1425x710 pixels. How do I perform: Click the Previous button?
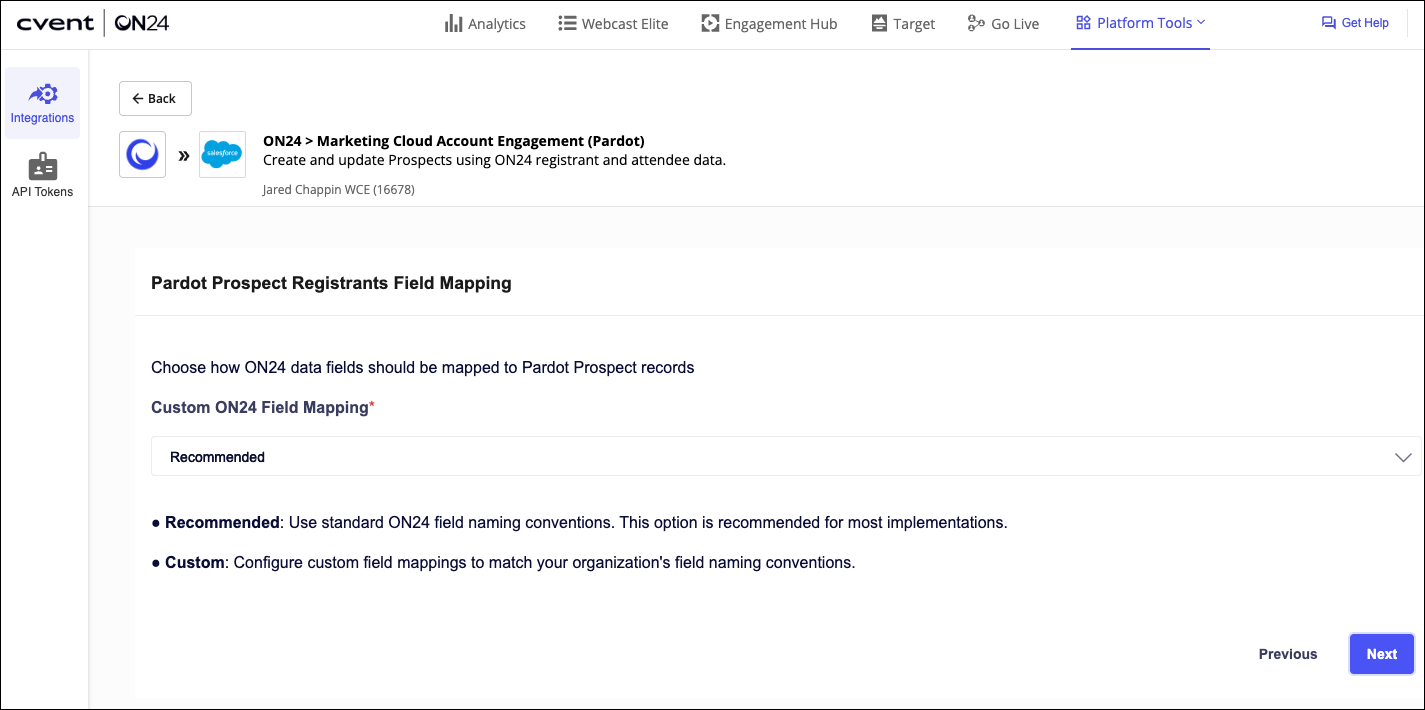coord(1288,654)
